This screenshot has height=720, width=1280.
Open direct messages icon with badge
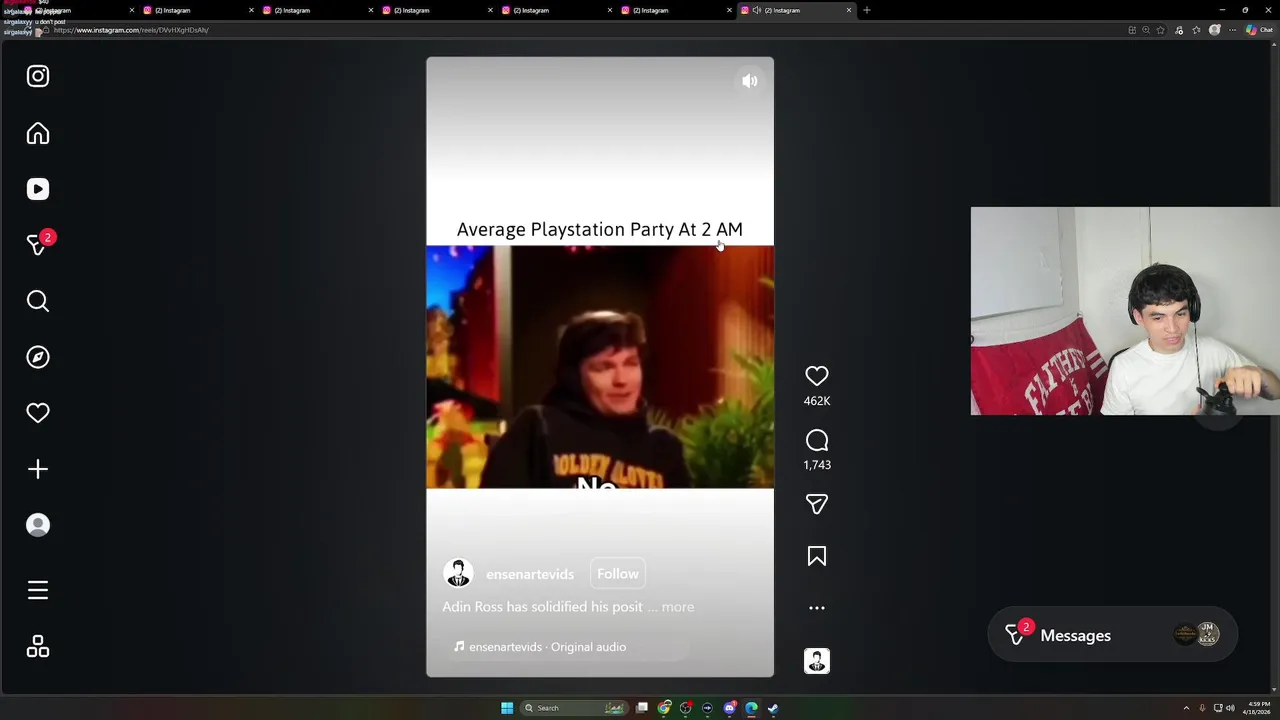click(40, 244)
